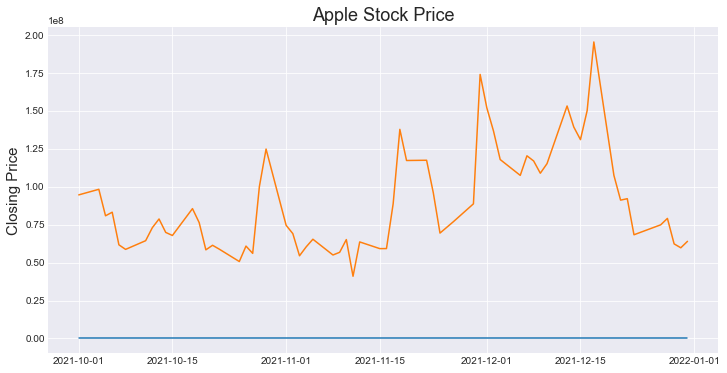Click the 1.00 y-axis tick label
Viewport: 727px width, 373px height.
click(35, 187)
